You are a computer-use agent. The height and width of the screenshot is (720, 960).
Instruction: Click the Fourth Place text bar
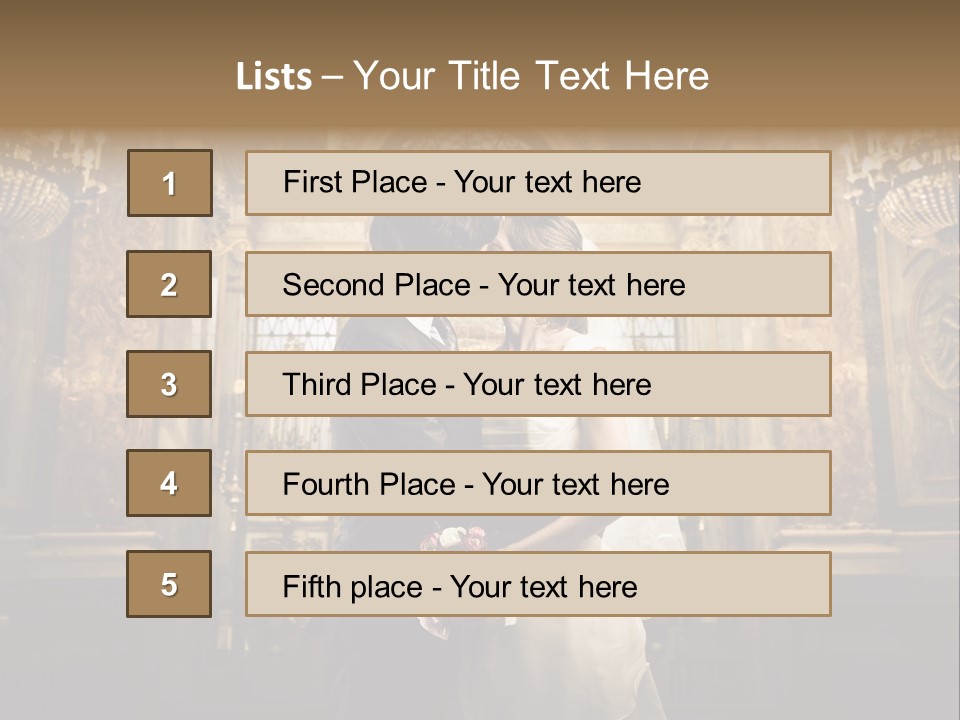tap(538, 483)
